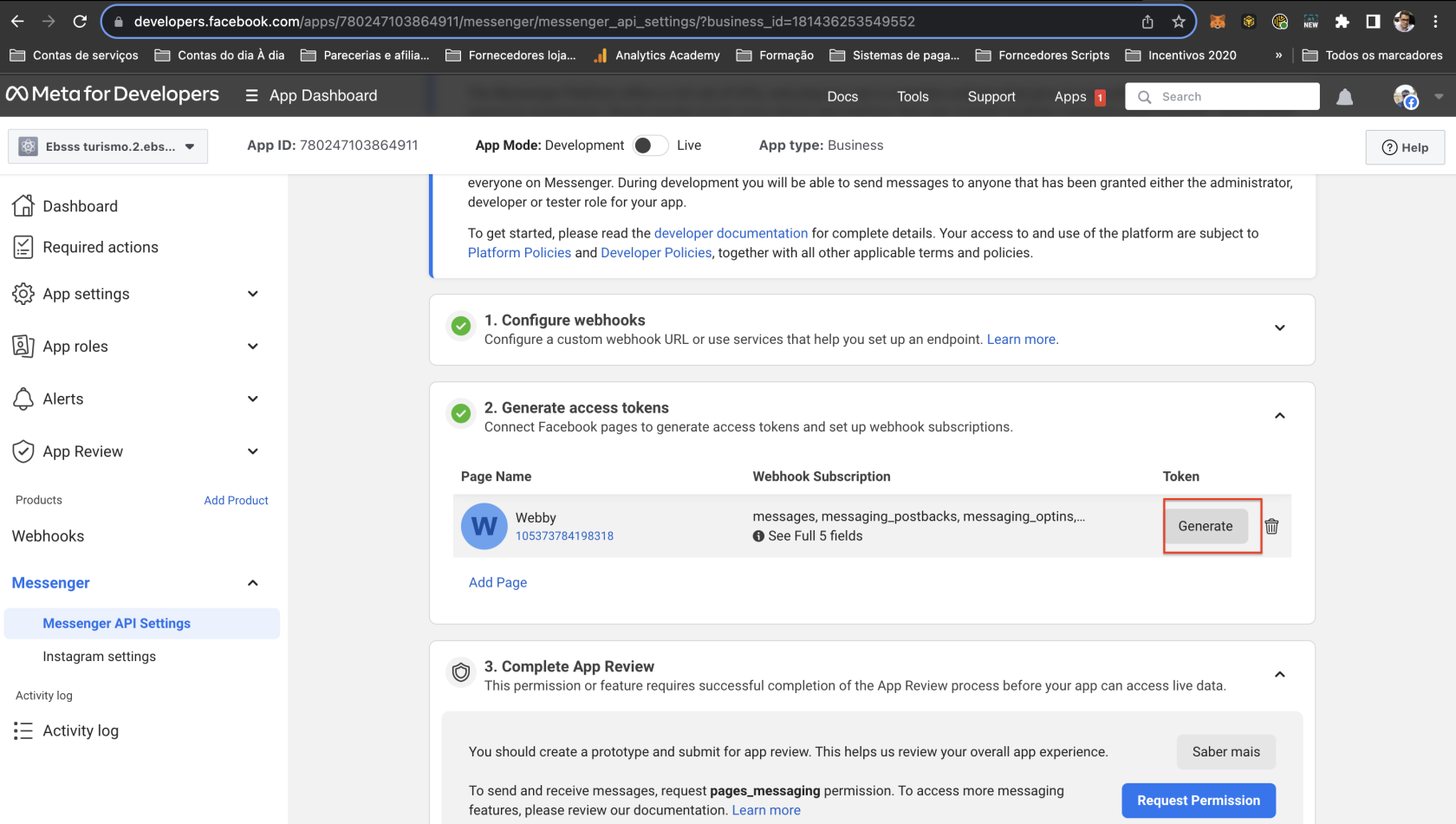Open the Developer Policies link
The image size is (1456, 824).
tap(656, 253)
